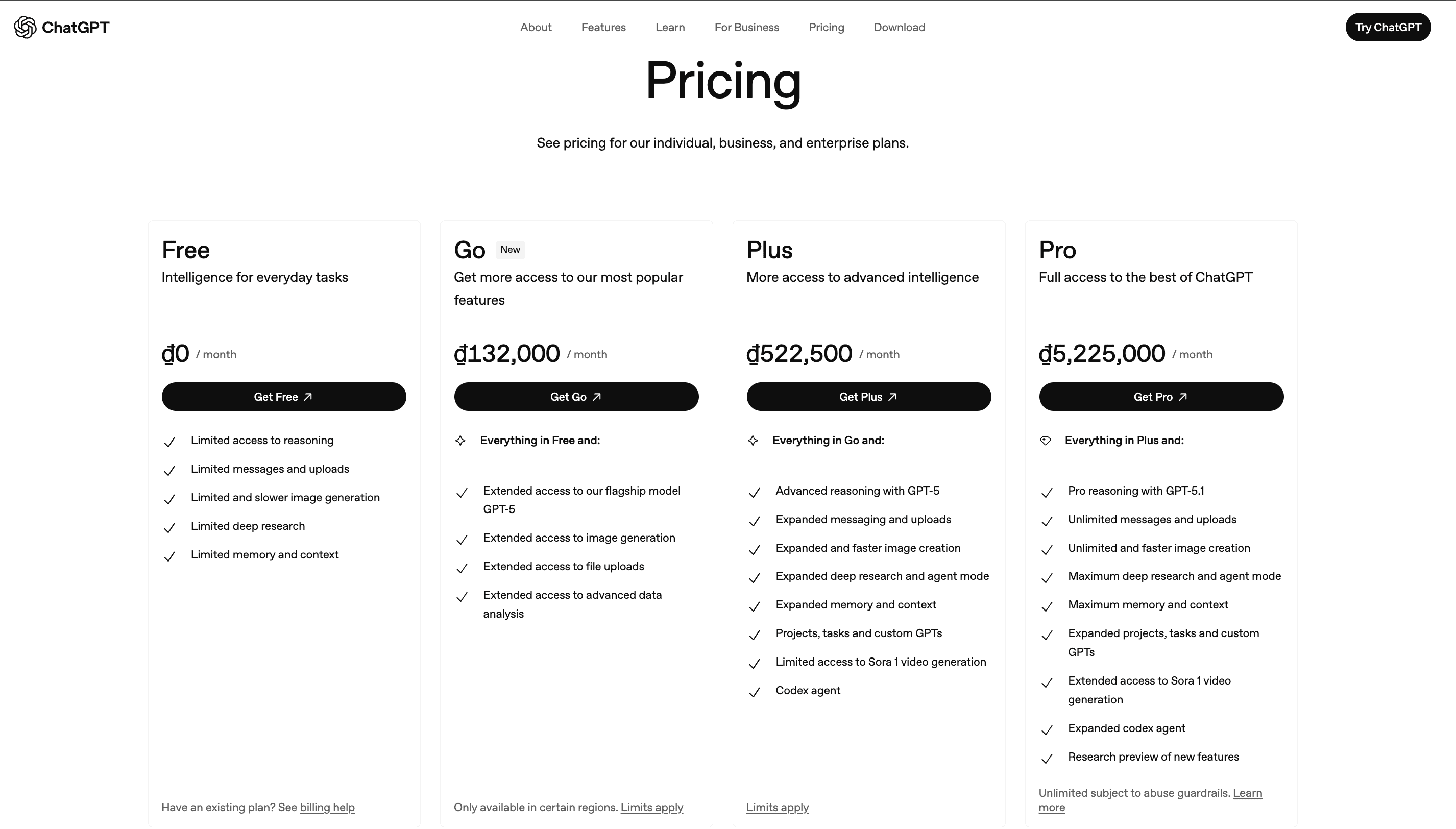Go to the Download page
The width and height of the screenshot is (1456, 829).
(899, 27)
